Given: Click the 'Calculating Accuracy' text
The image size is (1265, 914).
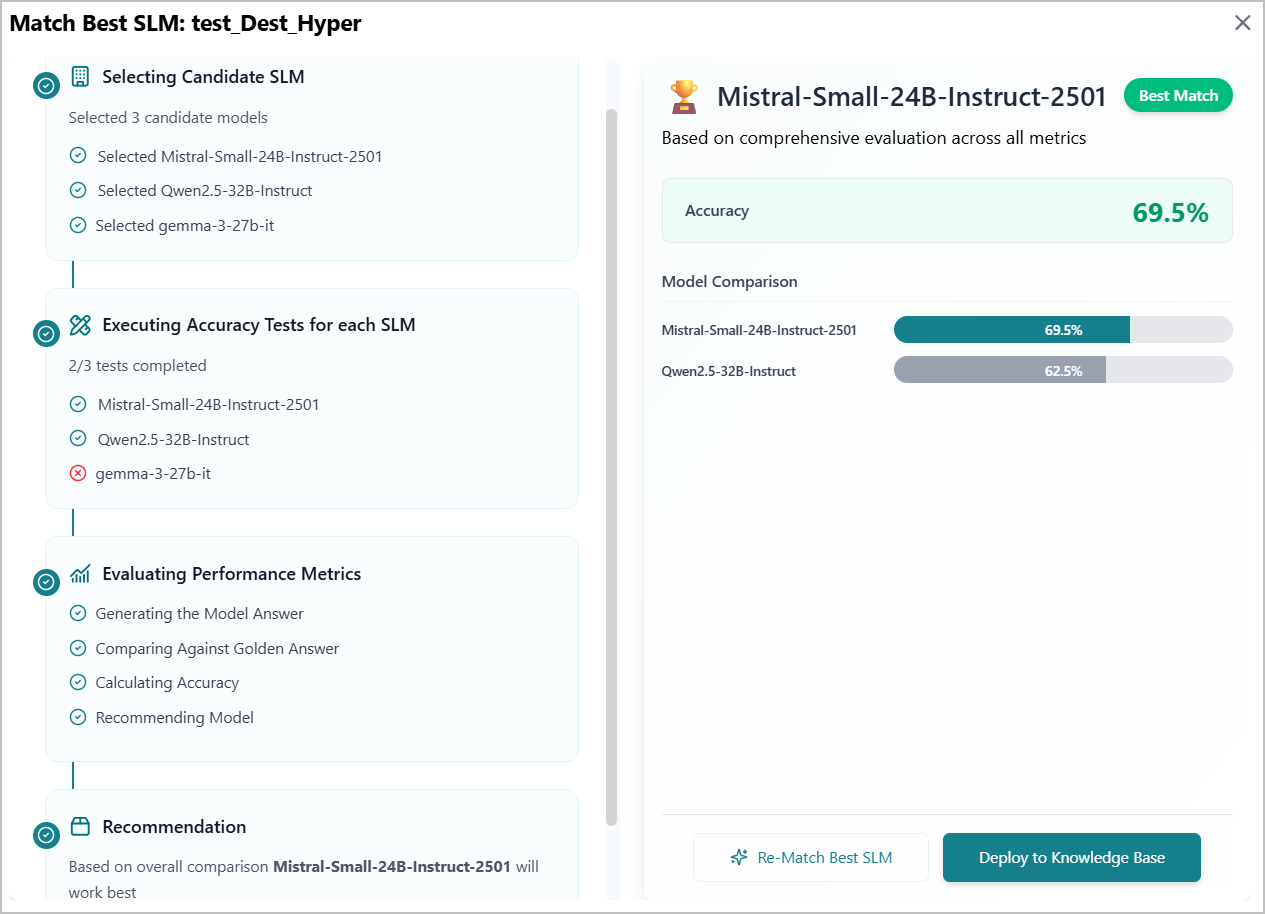Looking at the screenshot, I should (167, 682).
